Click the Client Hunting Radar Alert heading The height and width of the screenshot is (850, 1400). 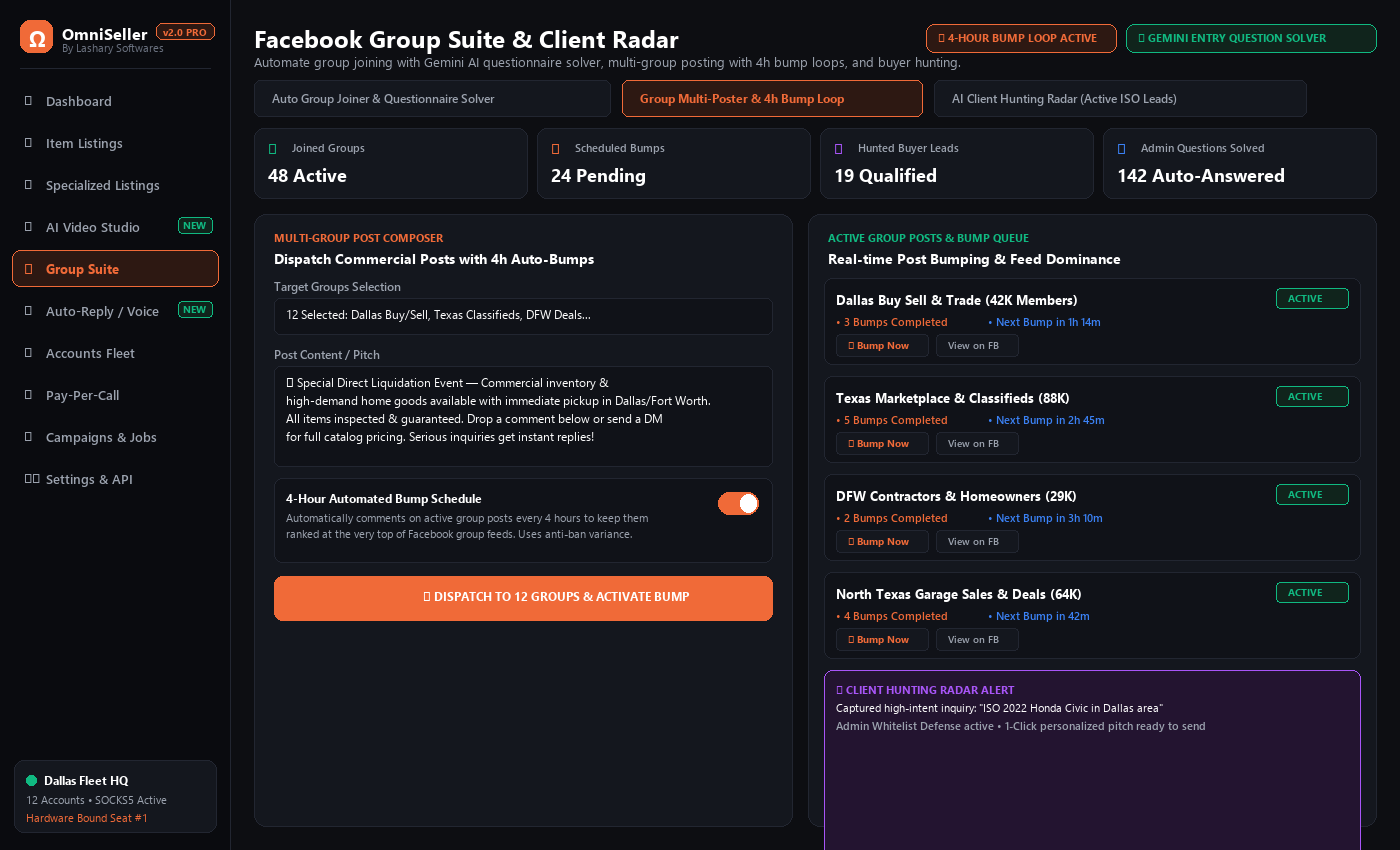tap(925, 690)
